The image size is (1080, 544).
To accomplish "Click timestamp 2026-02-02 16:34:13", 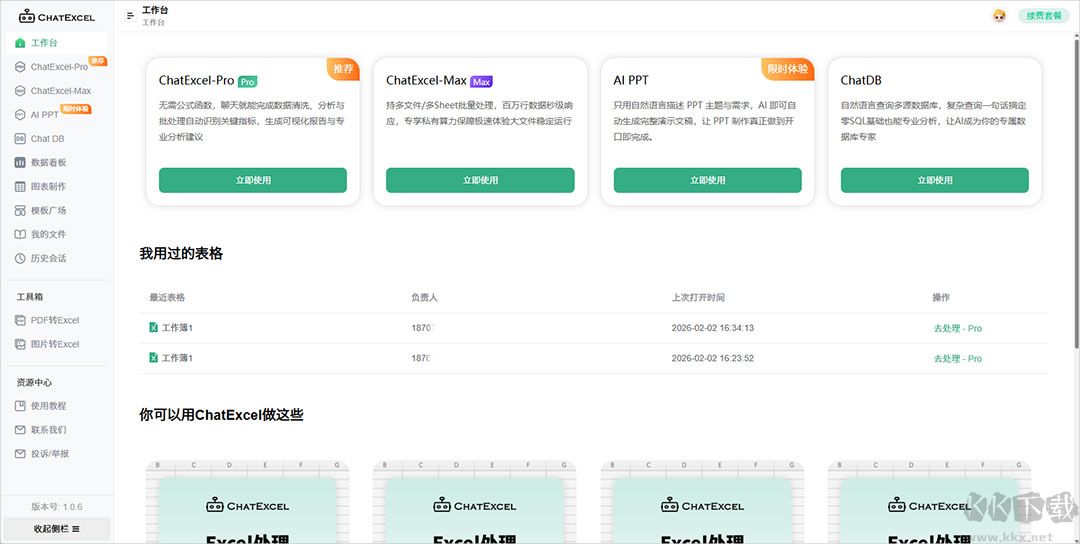I will (713, 328).
